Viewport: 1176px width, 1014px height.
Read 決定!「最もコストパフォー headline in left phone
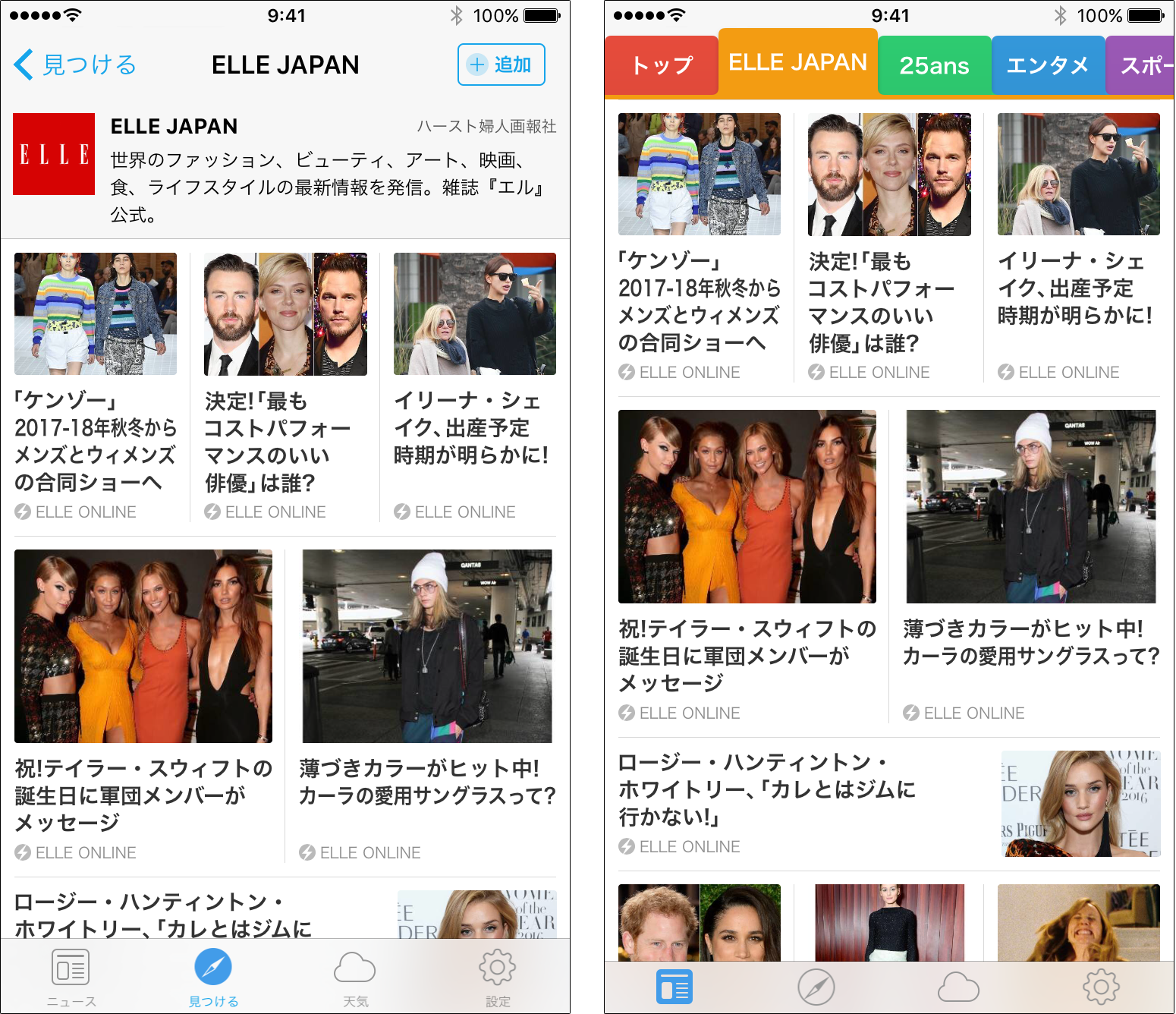click(278, 441)
